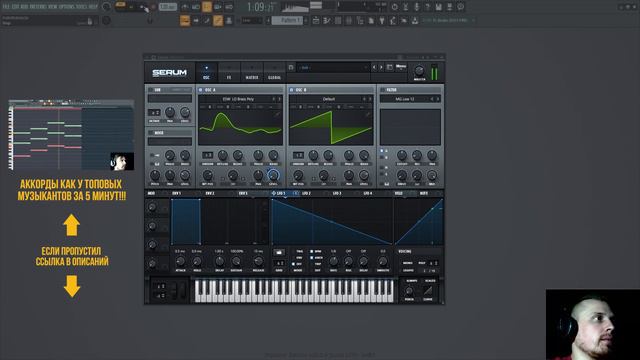Turn the OSC A LEVEL knob
This screenshot has height=360, width=640.
[x=273, y=176]
